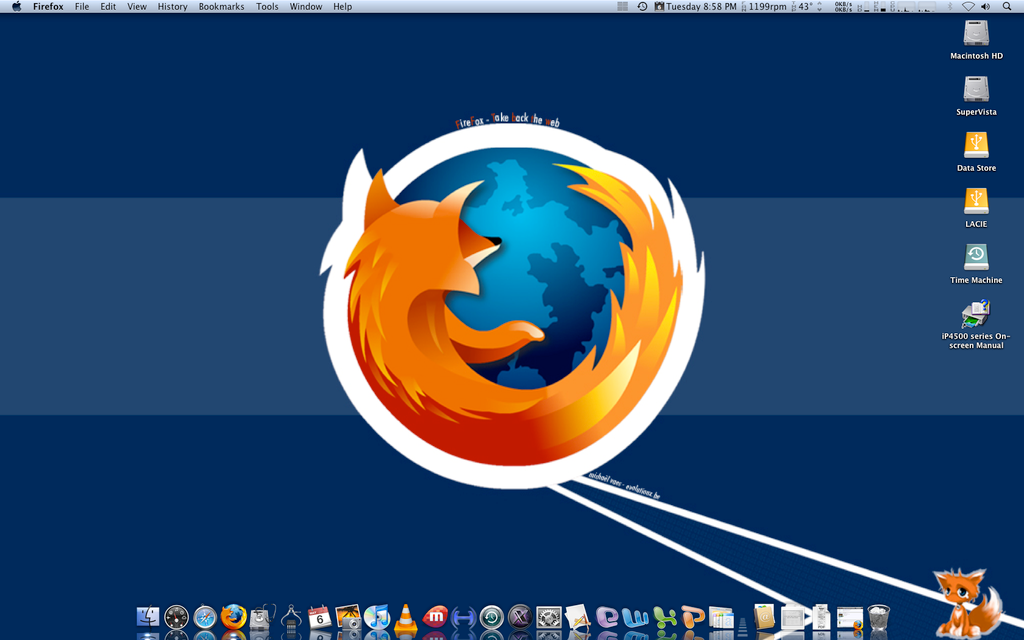The width and height of the screenshot is (1024, 640).
Task: Click the volume icon in menu bar
Action: (x=985, y=7)
